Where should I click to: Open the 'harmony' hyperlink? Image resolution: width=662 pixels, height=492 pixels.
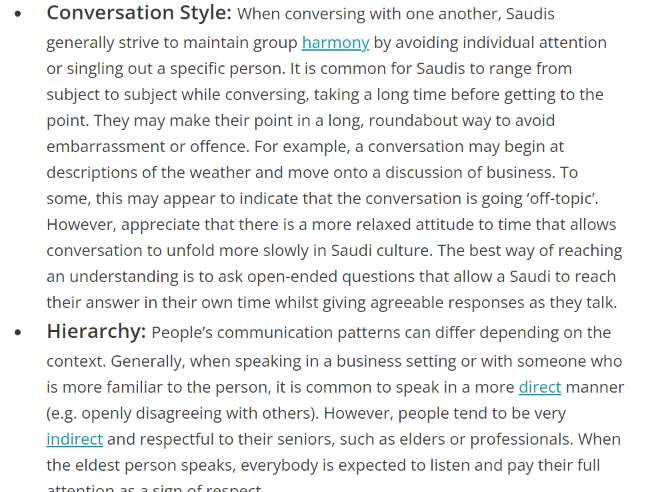coord(335,43)
